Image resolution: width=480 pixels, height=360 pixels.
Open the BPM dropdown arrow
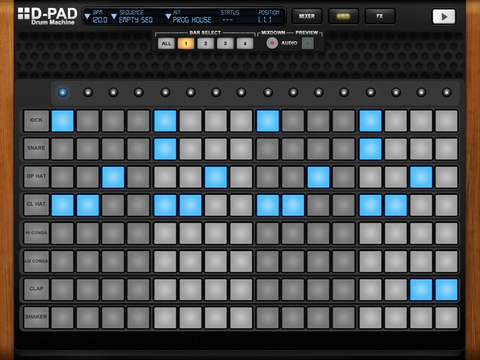coord(87,16)
